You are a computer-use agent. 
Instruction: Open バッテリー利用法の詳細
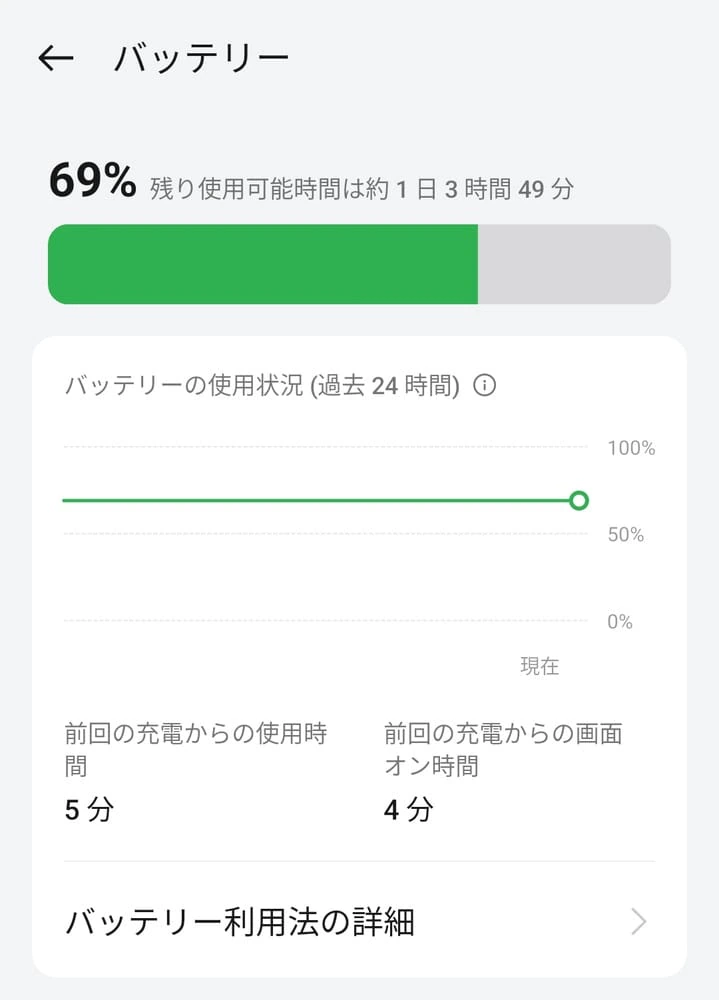tap(240, 922)
